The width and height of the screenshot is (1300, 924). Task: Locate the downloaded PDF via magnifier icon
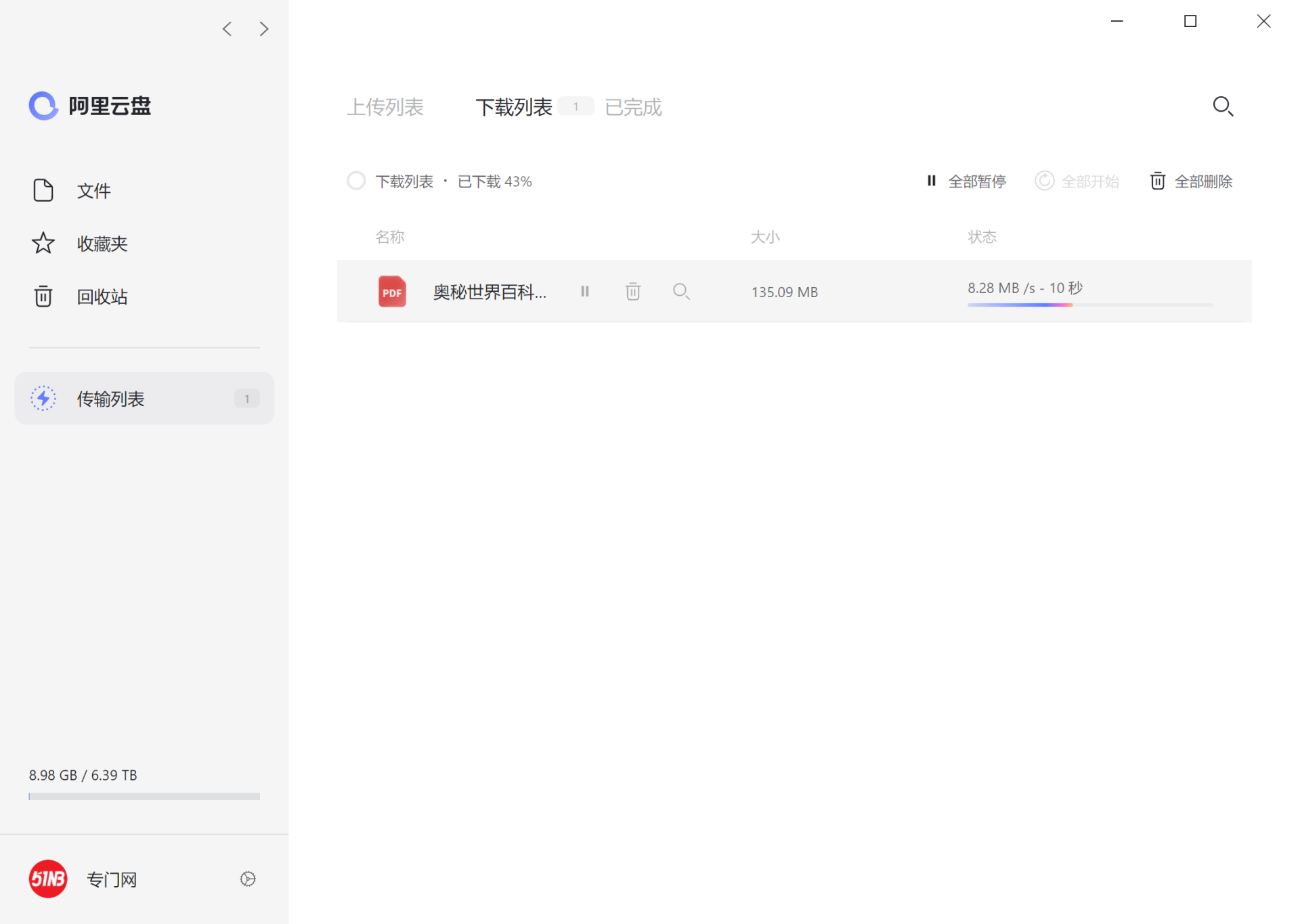pyautogui.click(x=681, y=292)
